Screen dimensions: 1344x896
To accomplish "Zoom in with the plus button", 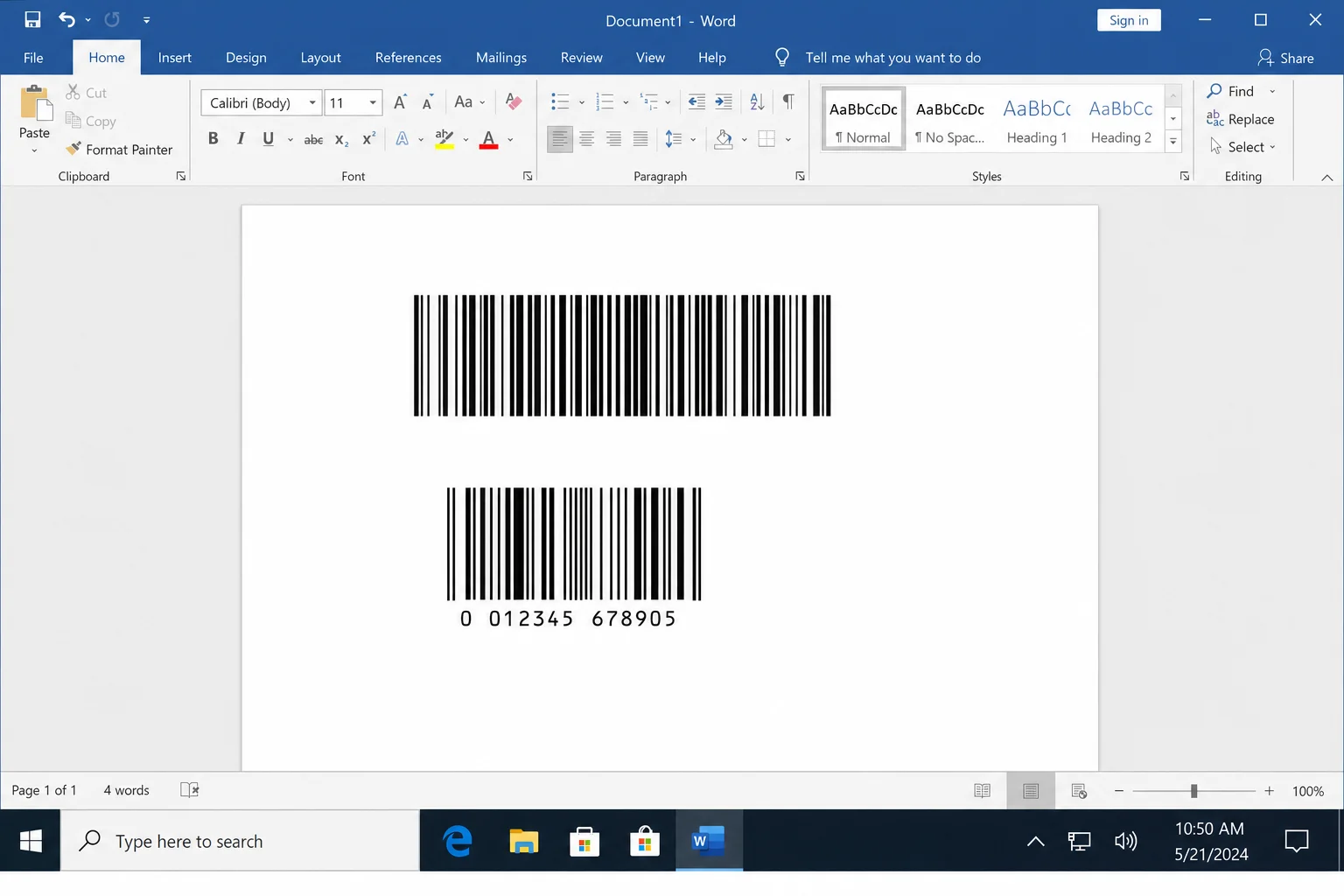I will coord(1269,791).
